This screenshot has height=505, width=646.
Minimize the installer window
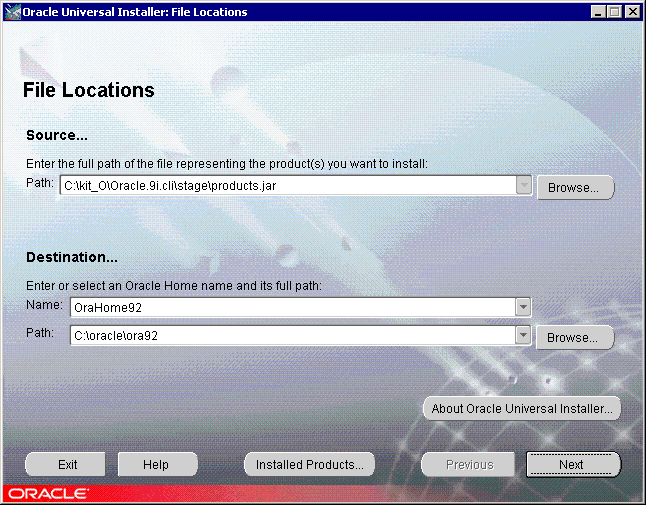(598, 12)
